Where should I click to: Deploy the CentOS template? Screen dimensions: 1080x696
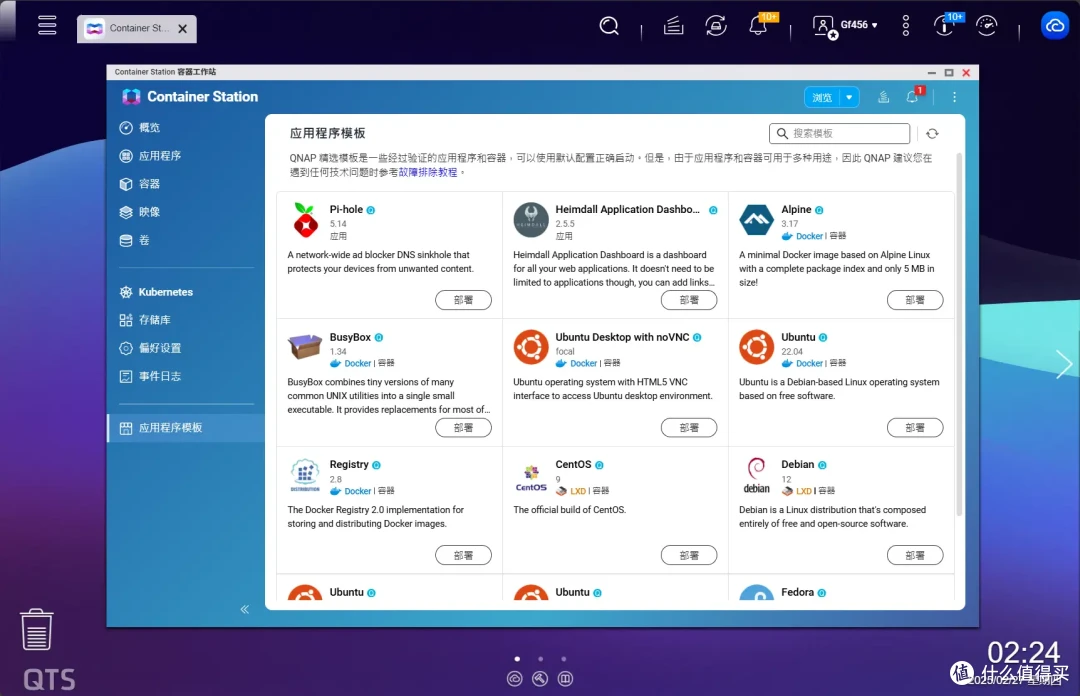coord(689,555)
